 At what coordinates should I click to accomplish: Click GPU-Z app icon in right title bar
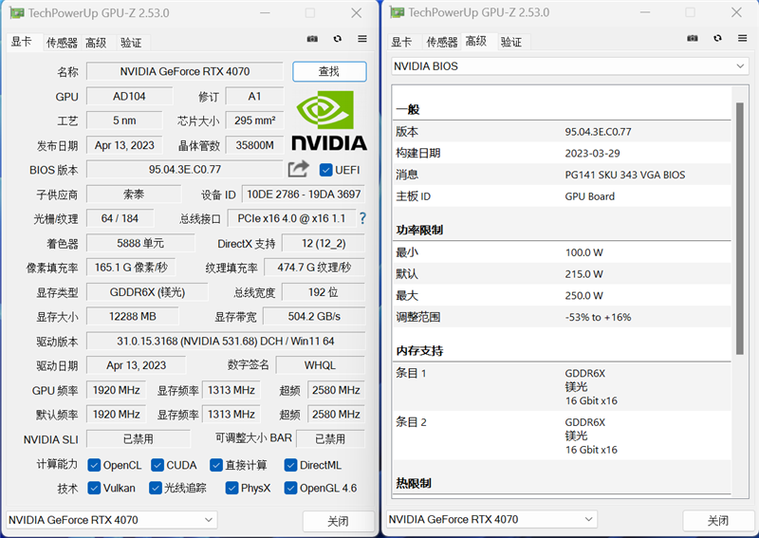[x=397, y=13]
